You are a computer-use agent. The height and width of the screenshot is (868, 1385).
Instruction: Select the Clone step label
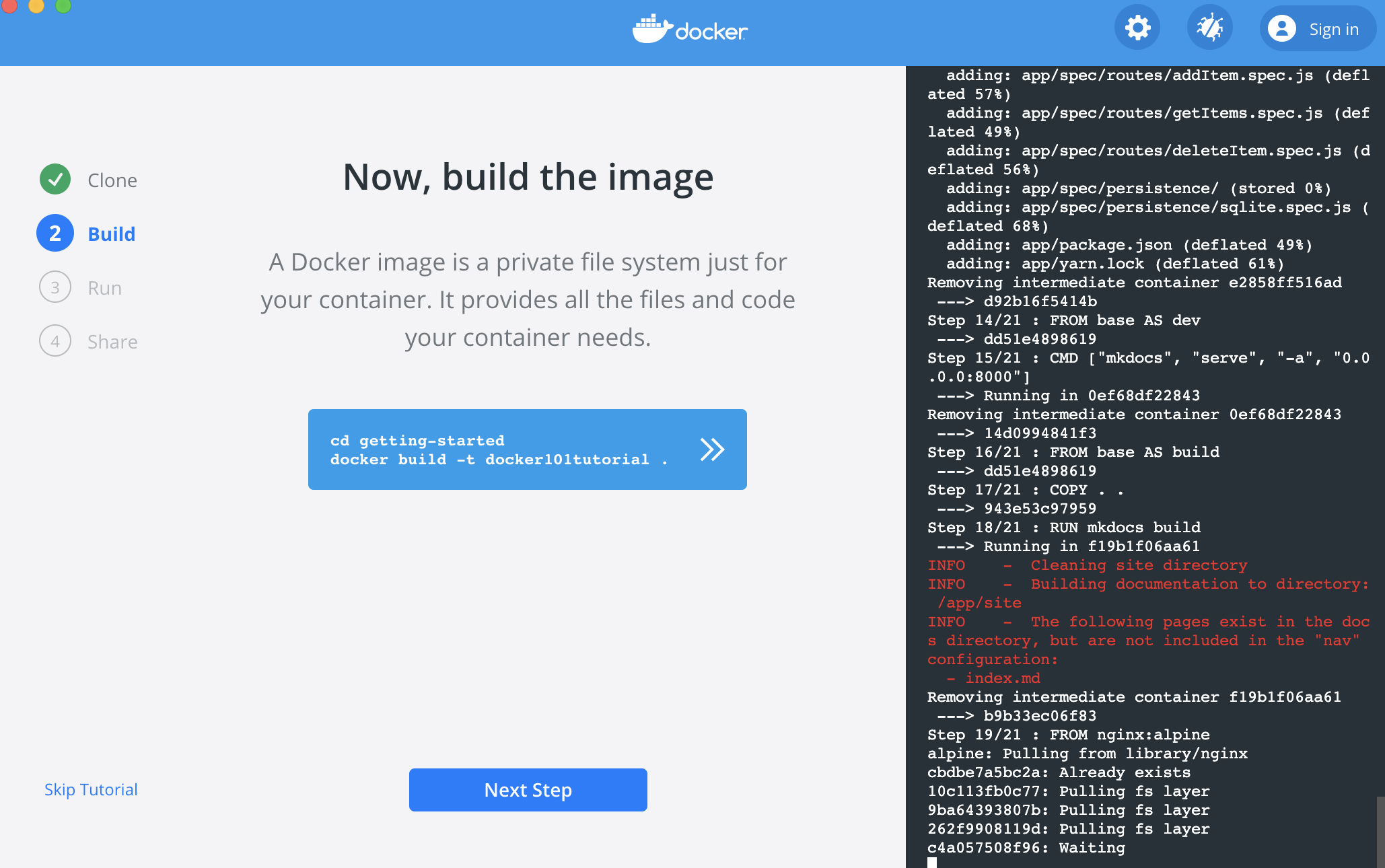coord(112,180)
